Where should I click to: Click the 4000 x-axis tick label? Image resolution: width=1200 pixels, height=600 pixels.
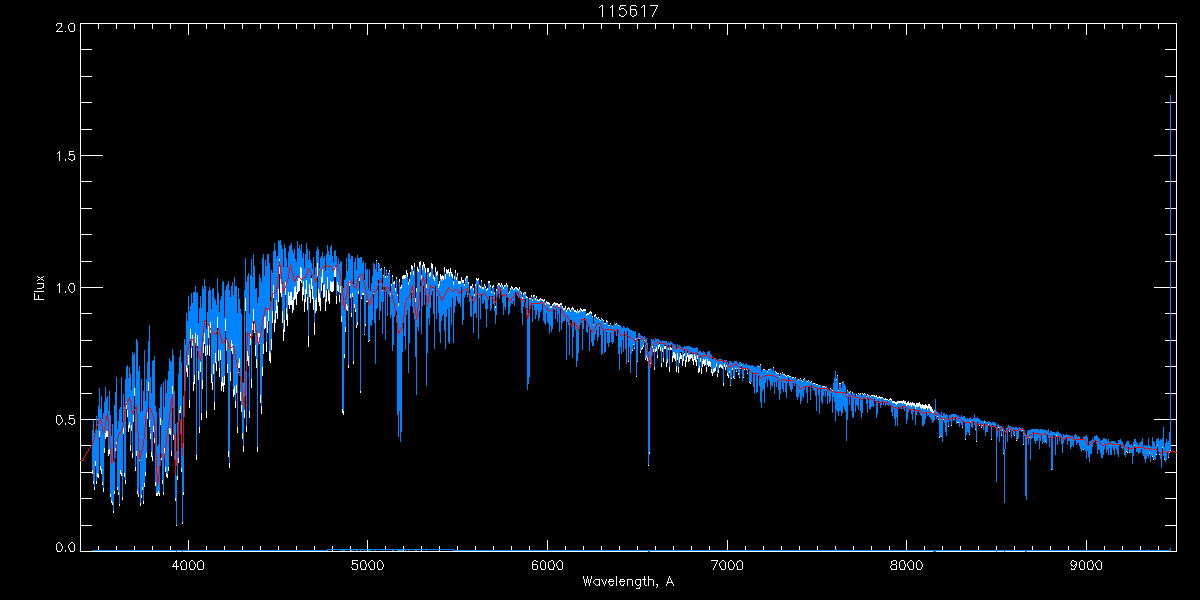pyautogui.click(x=188, y=565)
